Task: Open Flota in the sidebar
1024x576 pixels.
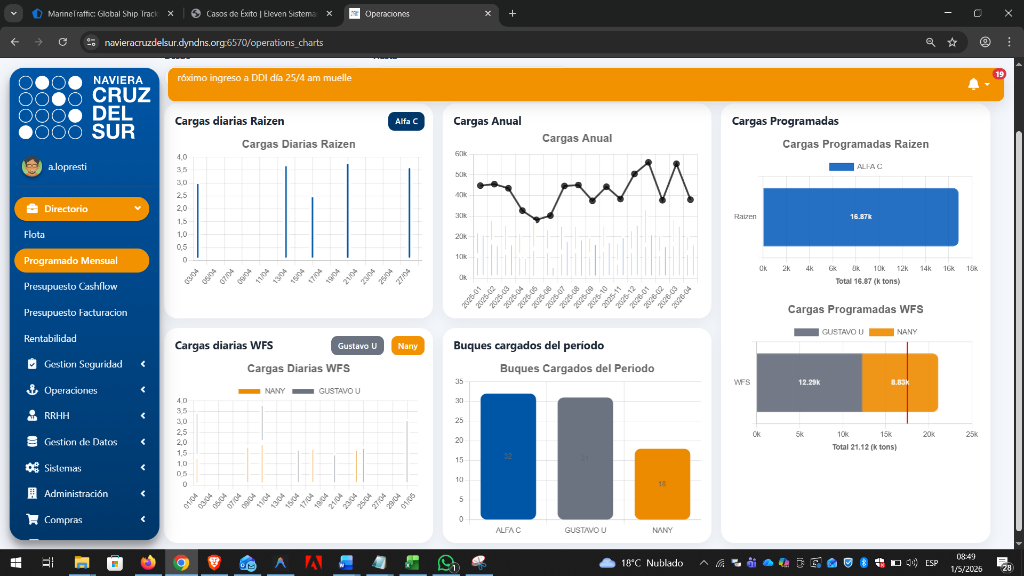Action: (x=35, y=234)
